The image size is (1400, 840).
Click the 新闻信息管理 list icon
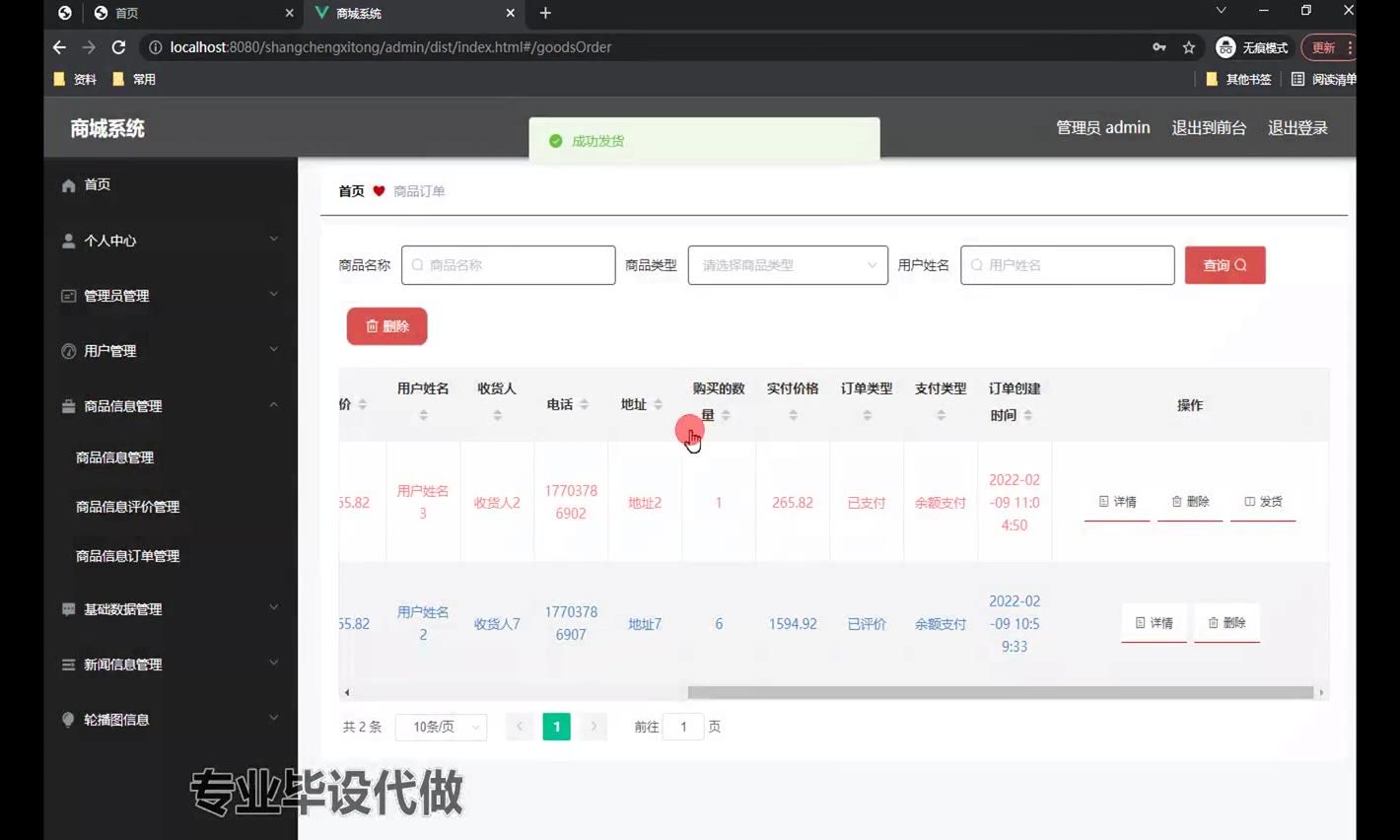pyautogui.click(x=68, y=665)
